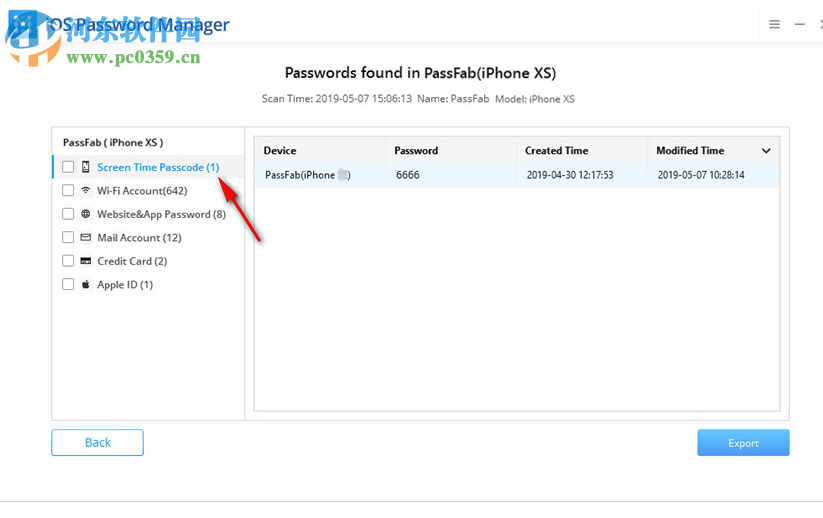Sort by the Device column header
The height and width of the screenshot is (518, 823).
[x=320, y=151]
